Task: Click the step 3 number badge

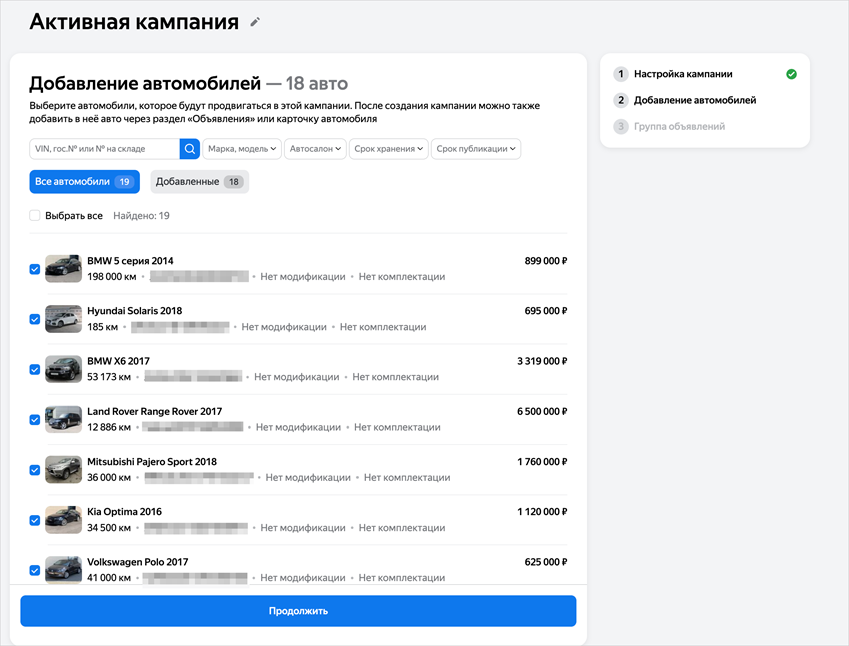Action: coord(621,126)
